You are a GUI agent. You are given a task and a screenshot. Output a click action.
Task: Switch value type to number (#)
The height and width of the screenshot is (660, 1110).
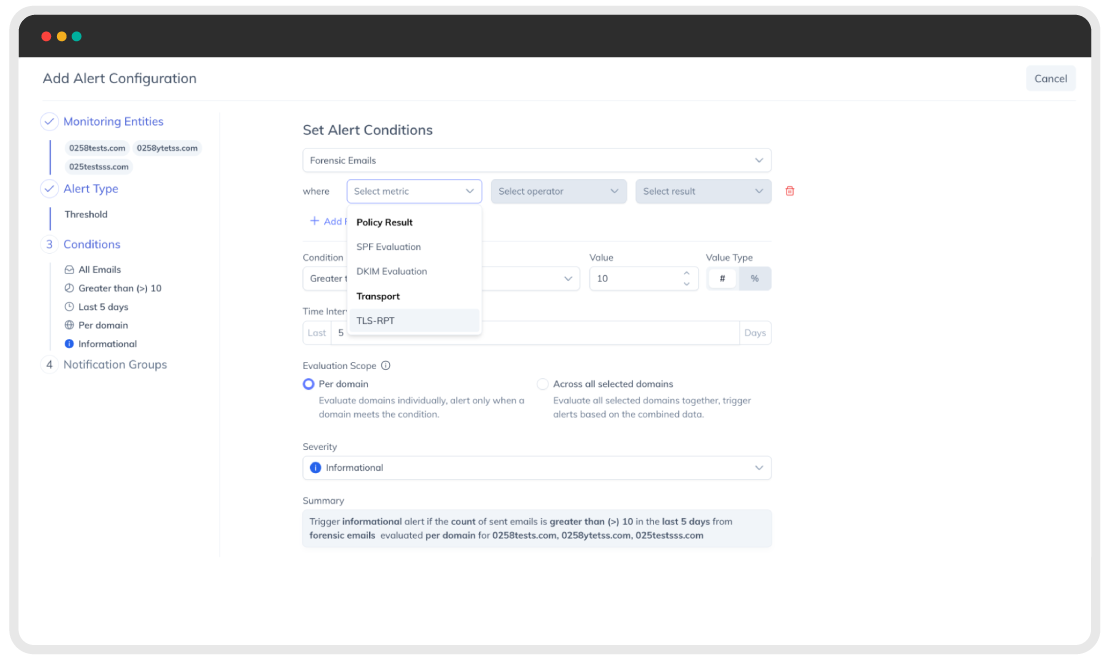click(x=722, y=278)
